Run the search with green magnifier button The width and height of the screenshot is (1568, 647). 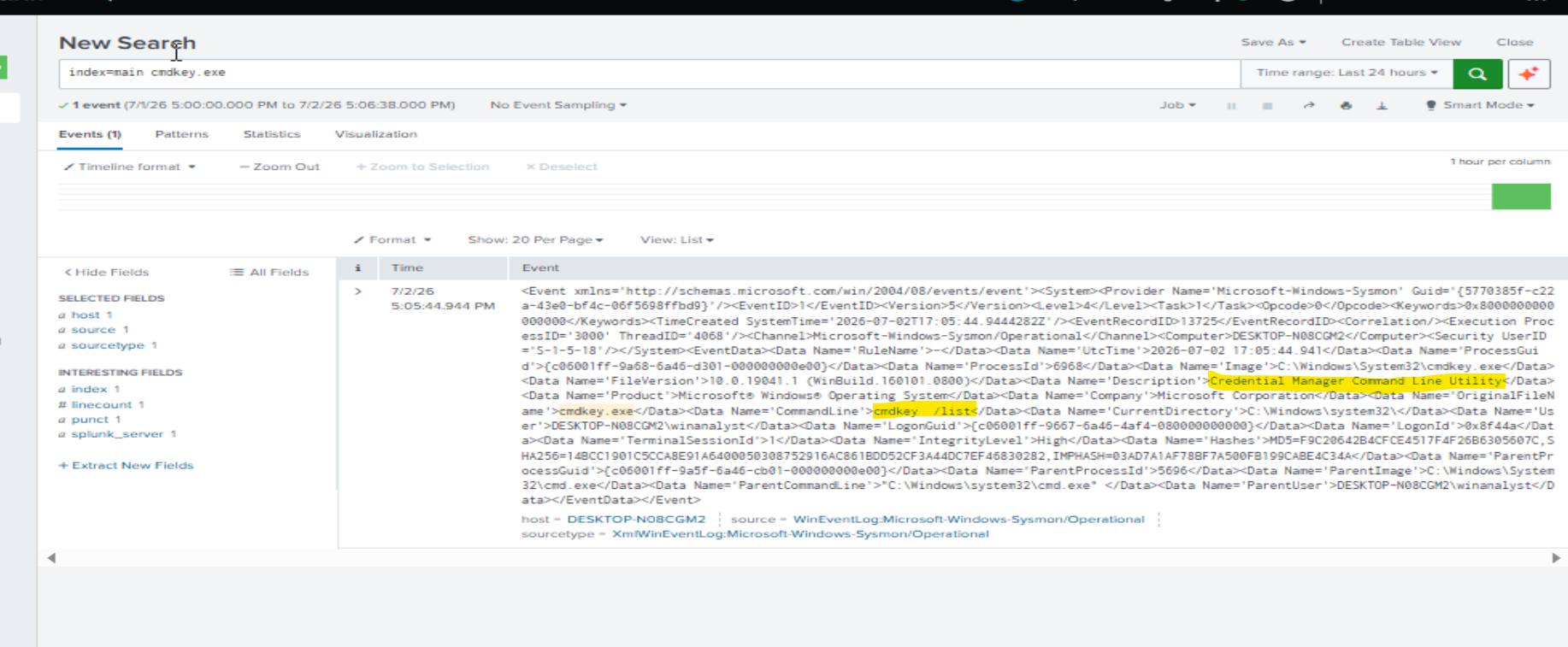(x=1477, y=74)
